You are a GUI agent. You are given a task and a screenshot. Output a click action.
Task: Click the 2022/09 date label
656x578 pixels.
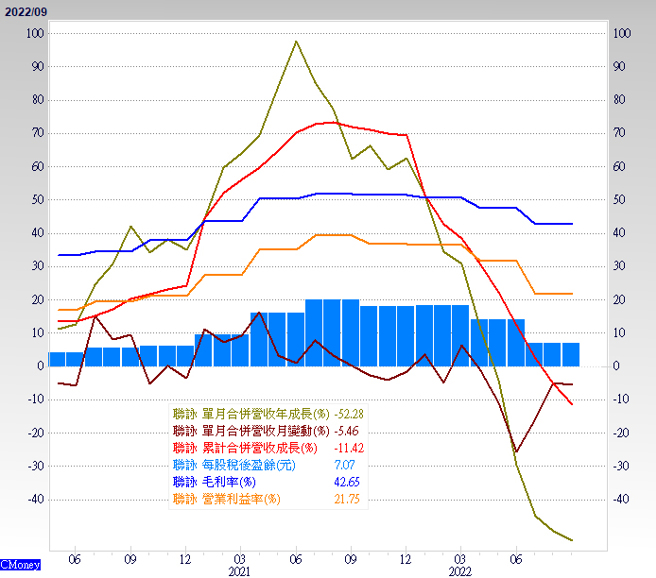[25, 11]
